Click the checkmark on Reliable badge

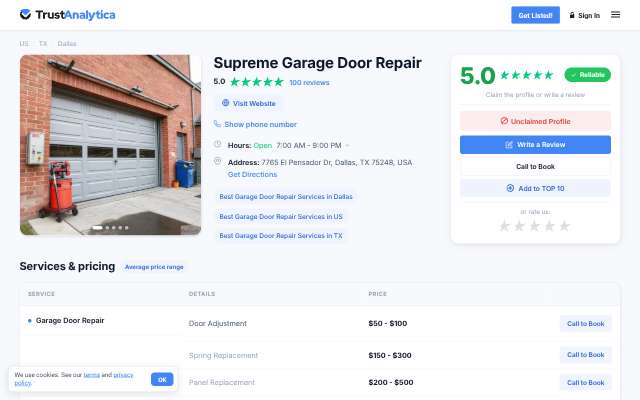coord(574,75)
